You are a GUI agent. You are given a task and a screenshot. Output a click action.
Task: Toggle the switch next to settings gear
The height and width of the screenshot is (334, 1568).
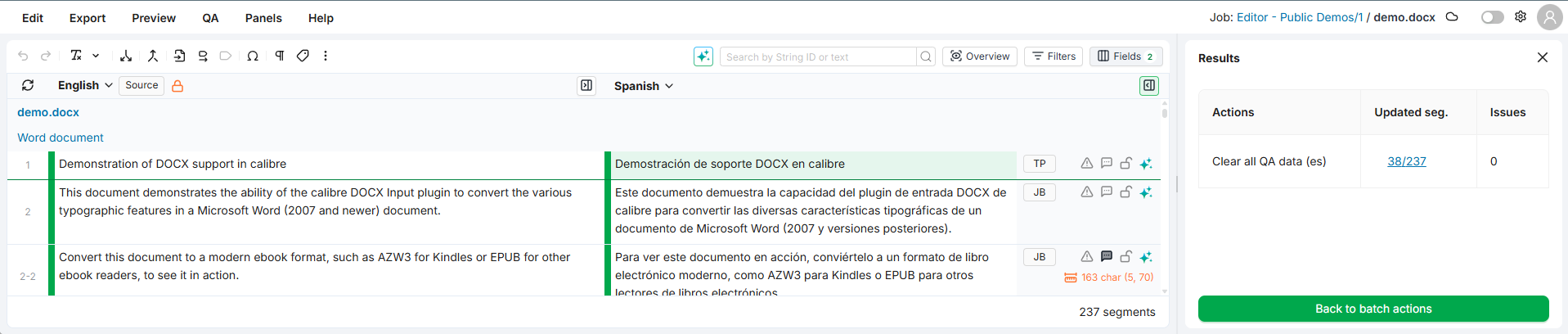(x=1492, y=17)
